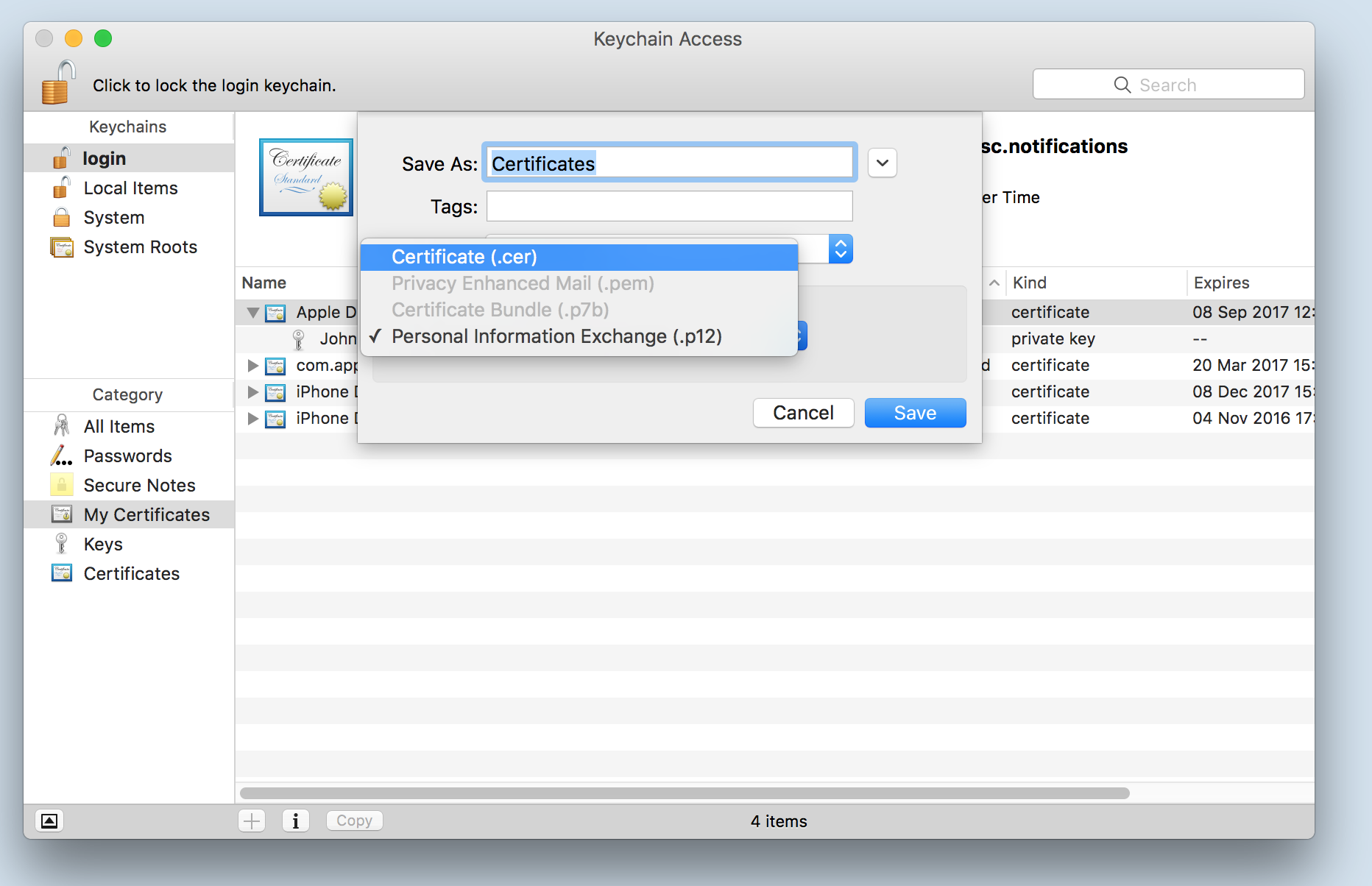Click the System Roots keychain icon
Viewport: 1372px width, 886px height.
(62, 247)
